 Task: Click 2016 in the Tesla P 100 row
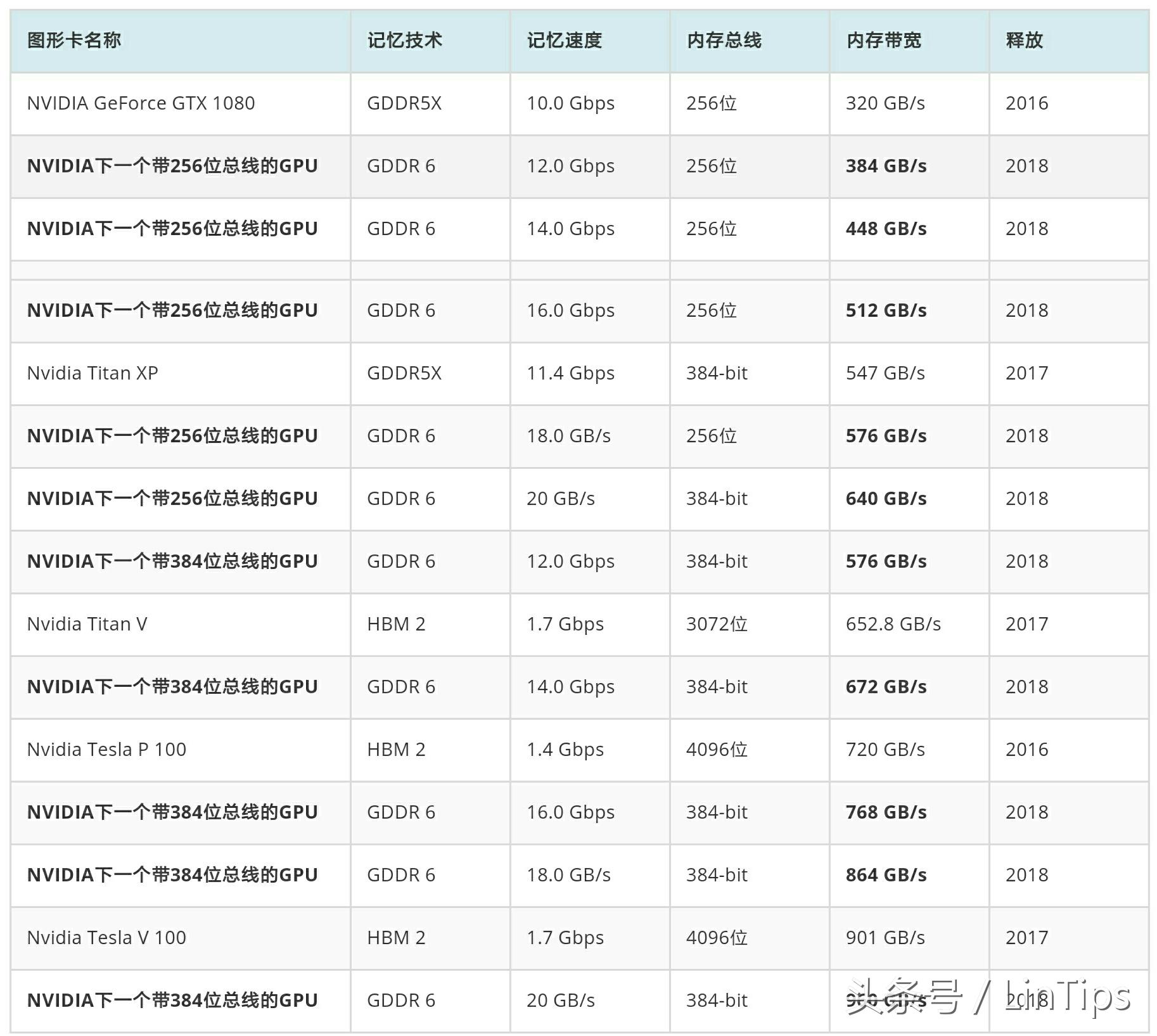[1026, 750]
